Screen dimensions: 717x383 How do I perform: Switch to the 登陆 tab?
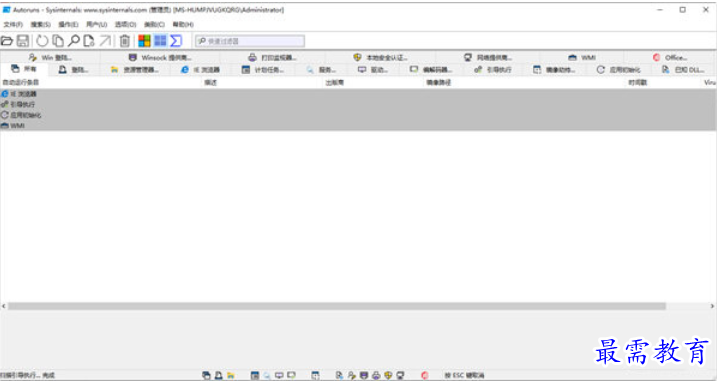coord(73,70)
